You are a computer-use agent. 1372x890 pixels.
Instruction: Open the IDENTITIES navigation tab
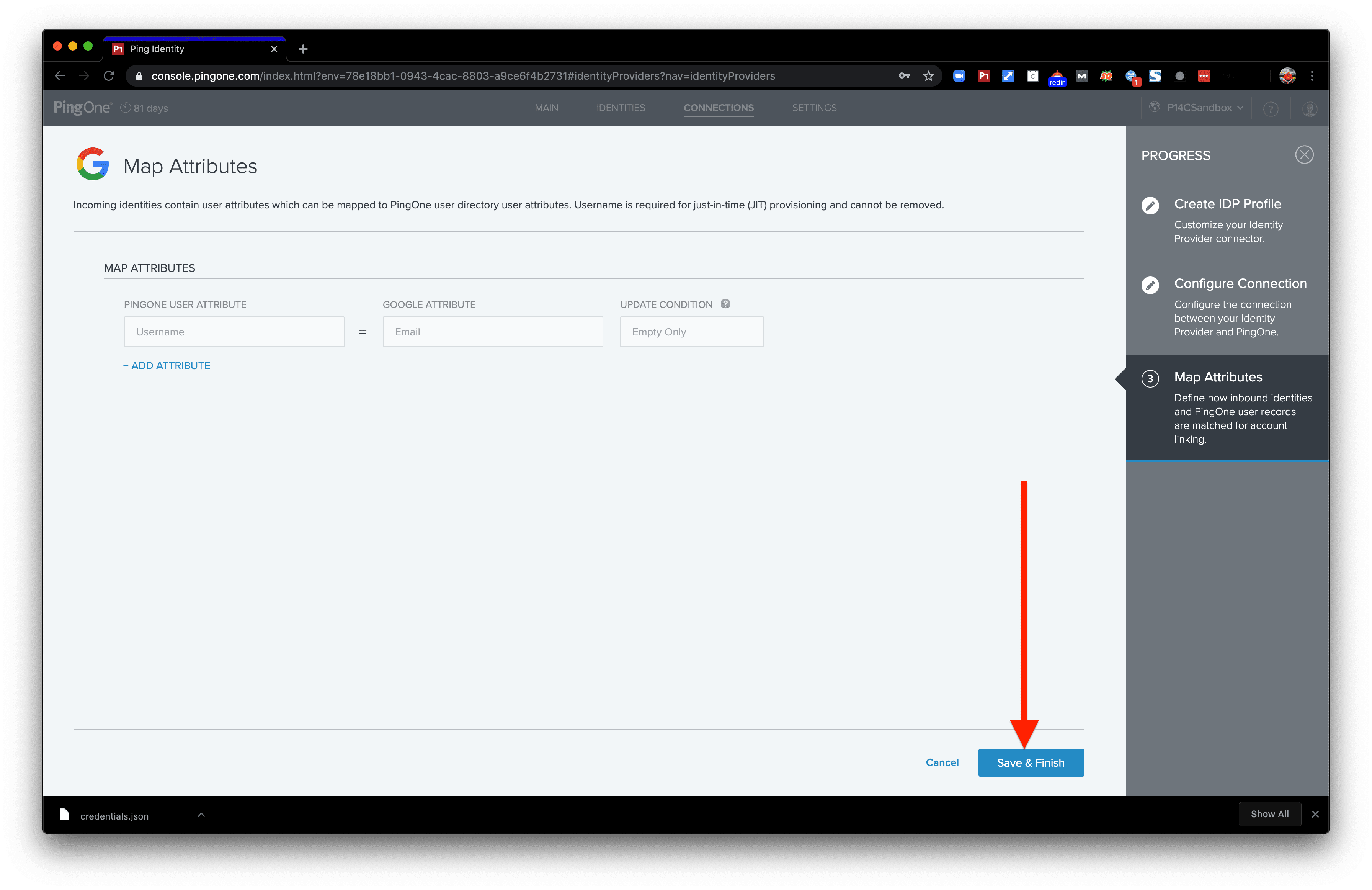[x=620, y=108]
